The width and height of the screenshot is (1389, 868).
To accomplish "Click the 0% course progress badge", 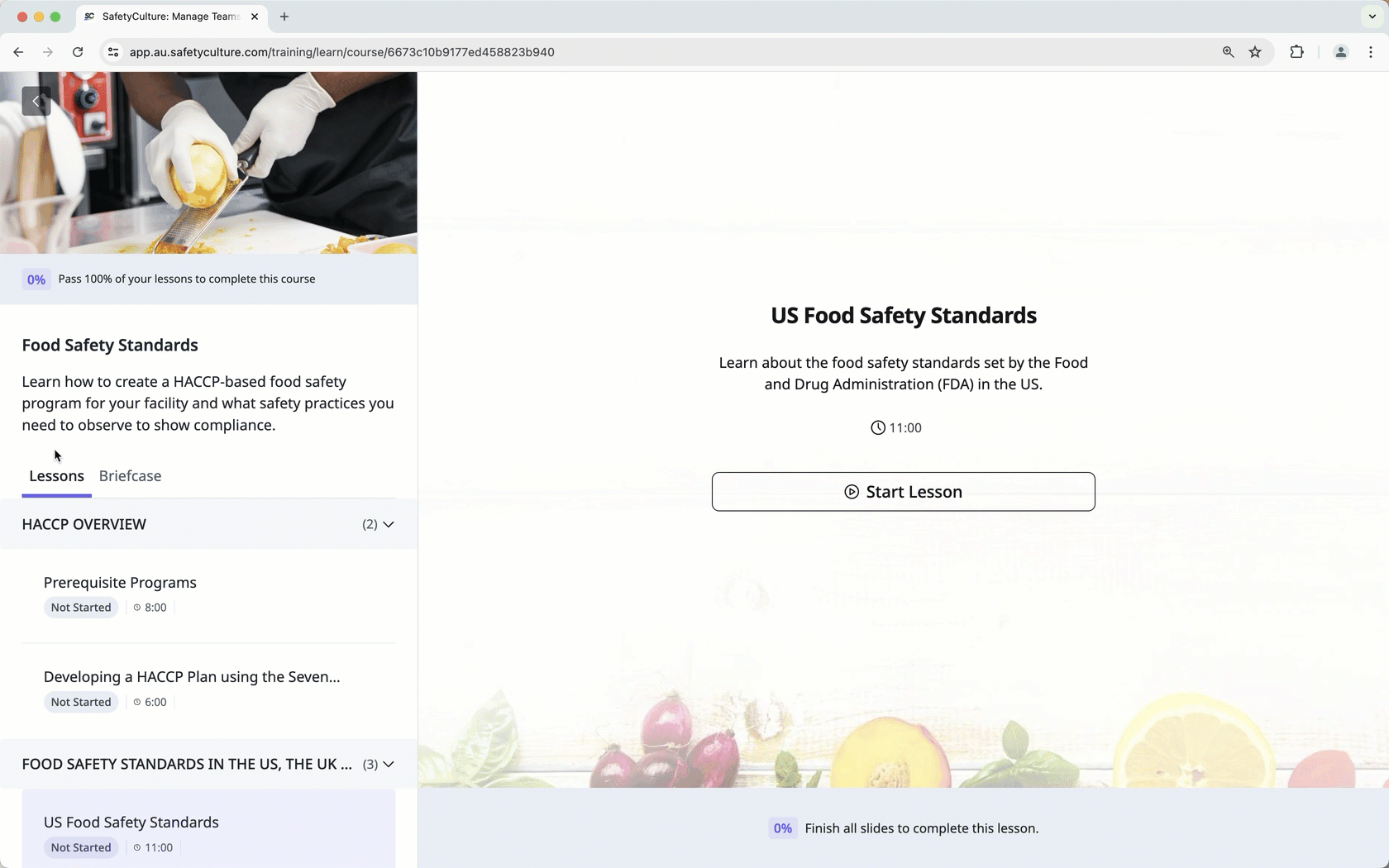I will click(x=36, y=279).
